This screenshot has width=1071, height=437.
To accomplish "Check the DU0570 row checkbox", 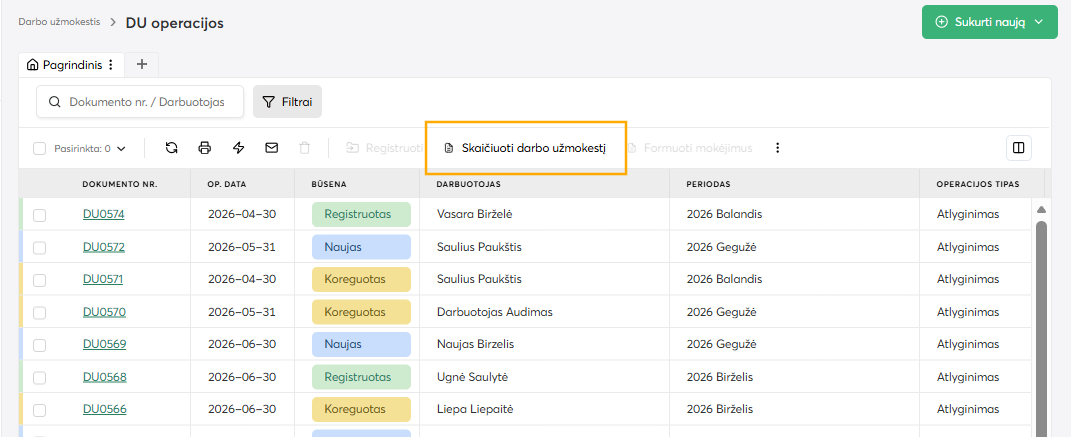I will [40, 313].
